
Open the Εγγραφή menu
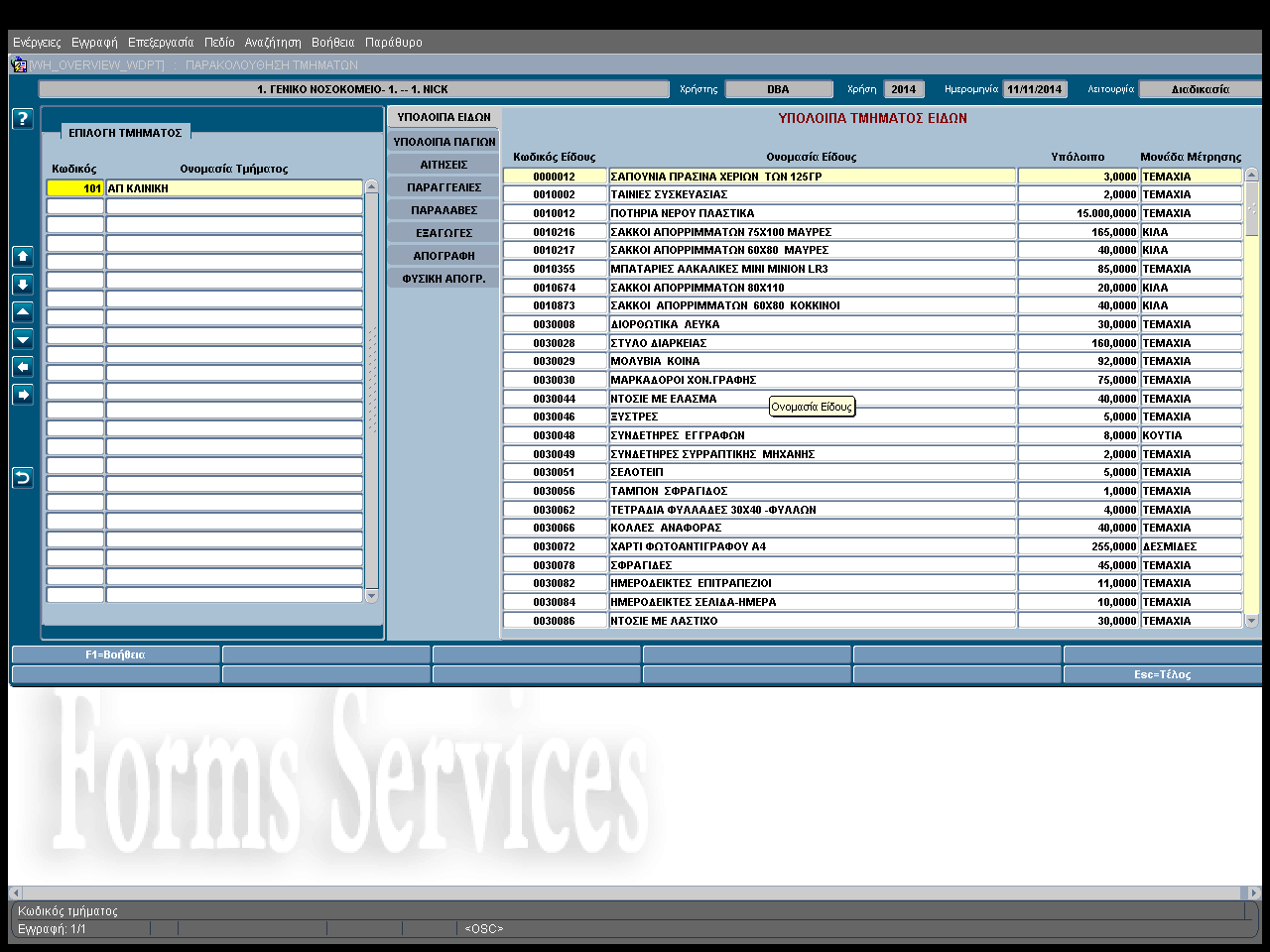pos(94,43)
